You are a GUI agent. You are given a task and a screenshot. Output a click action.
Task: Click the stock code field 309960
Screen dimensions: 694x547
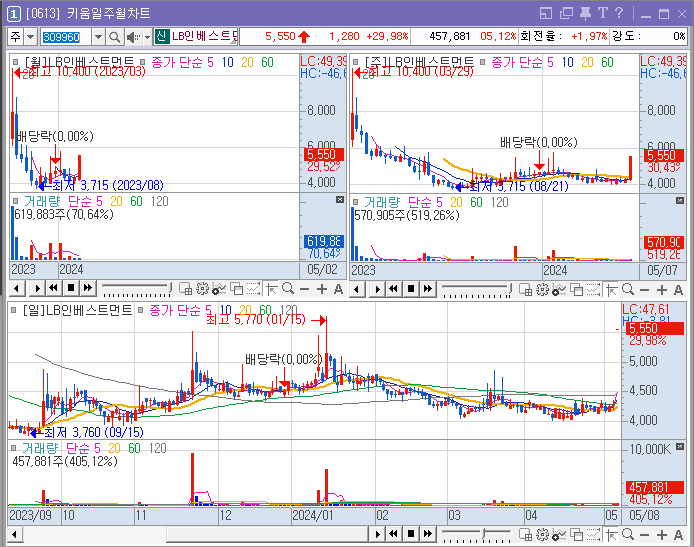(66, 37)
